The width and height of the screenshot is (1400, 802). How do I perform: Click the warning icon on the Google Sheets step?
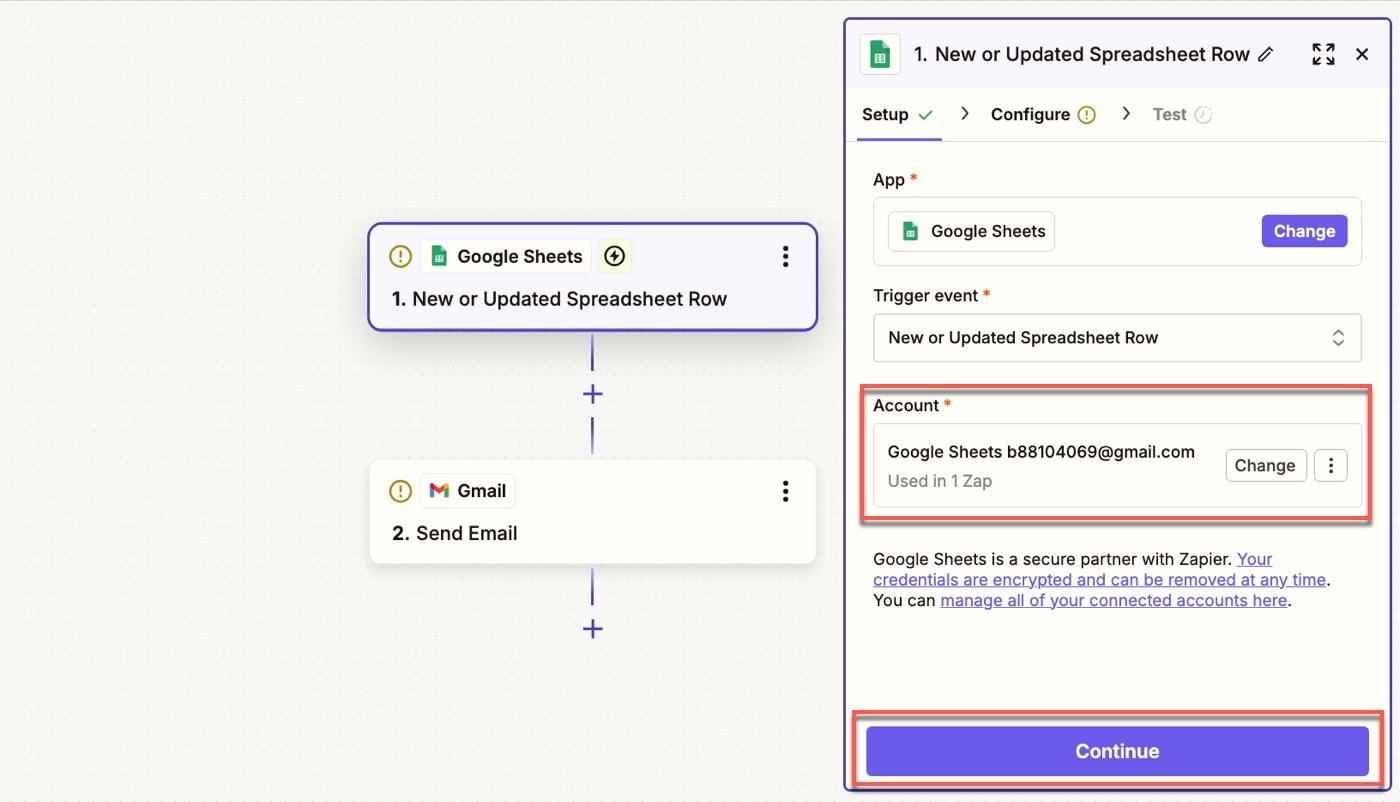(400, 257)
